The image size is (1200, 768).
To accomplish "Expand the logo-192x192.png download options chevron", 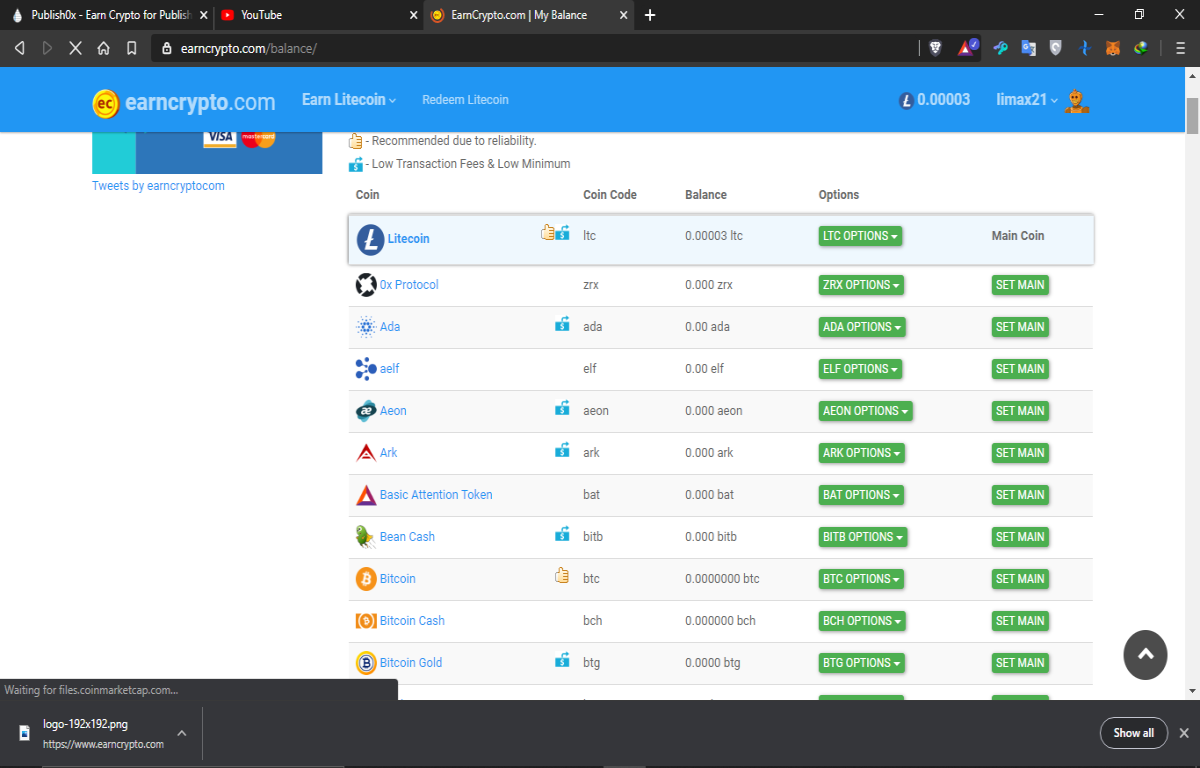I will pos(182,733).
